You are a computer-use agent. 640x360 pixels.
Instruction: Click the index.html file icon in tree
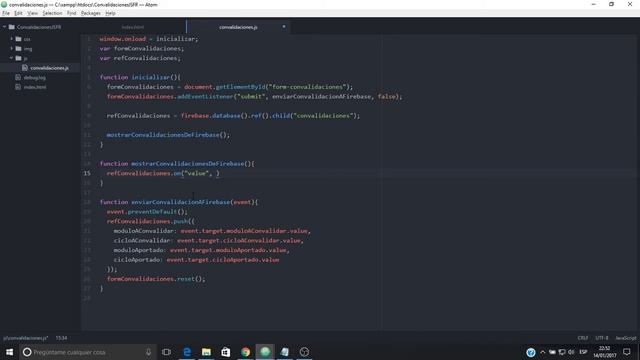pyautogui.click(x=18, y=87)
